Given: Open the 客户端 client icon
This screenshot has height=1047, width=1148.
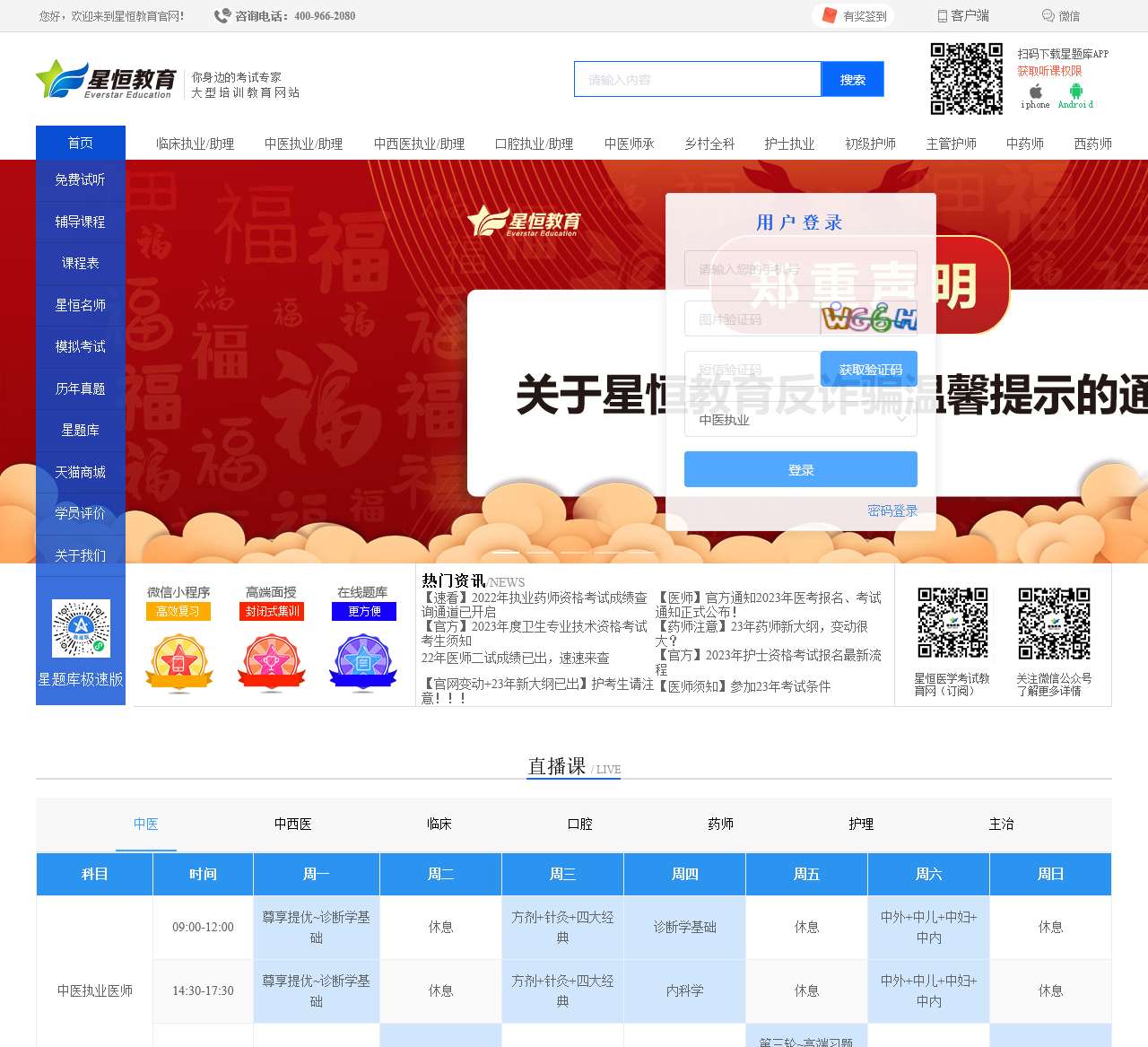Looking at the screenshot, I should 943,16.
